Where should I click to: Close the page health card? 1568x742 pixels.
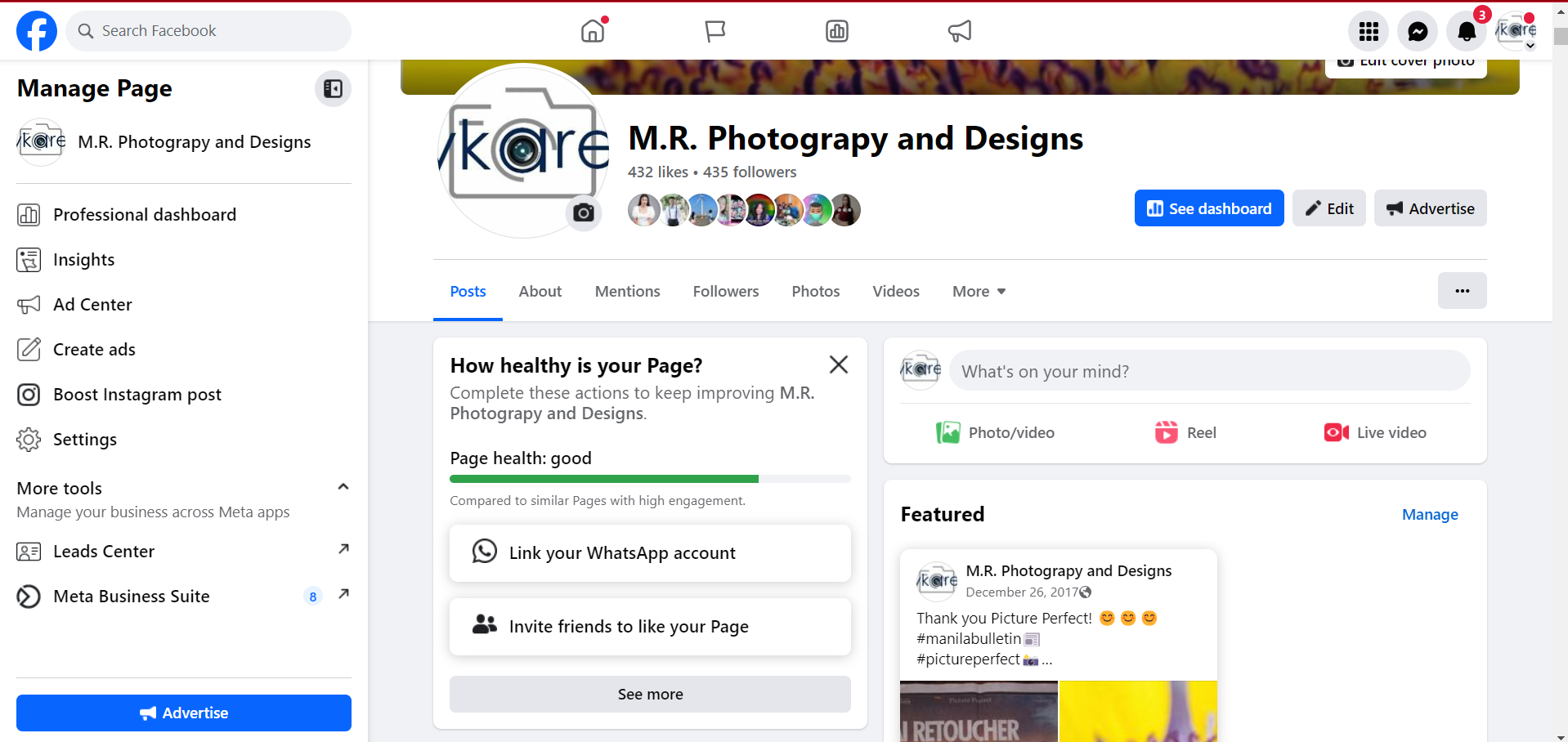[x=839, y=364]
